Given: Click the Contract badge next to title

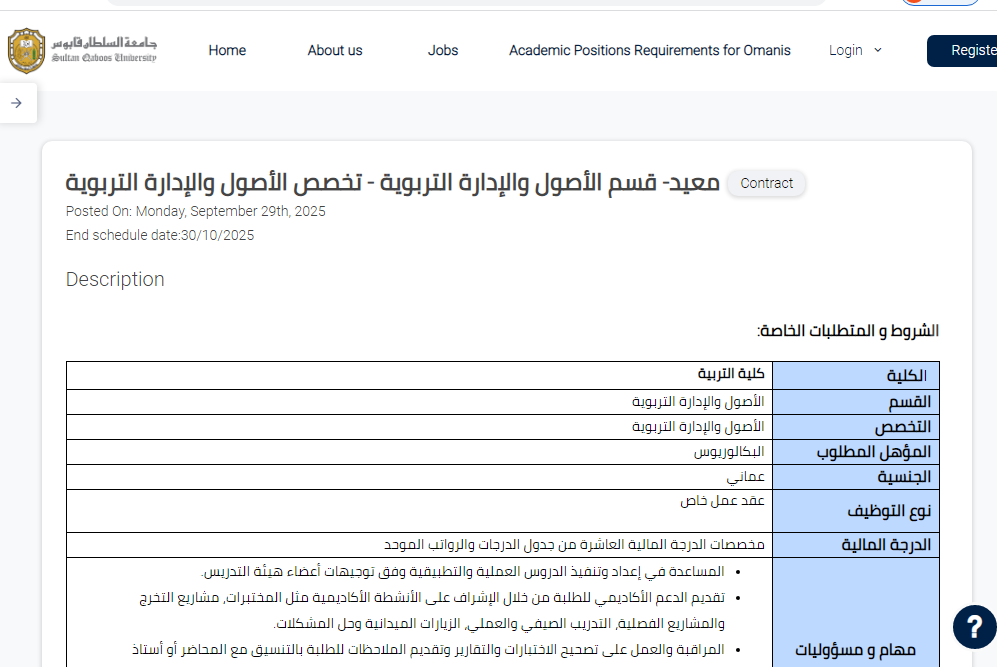Looking at the screenshot, I should point(766,184).
